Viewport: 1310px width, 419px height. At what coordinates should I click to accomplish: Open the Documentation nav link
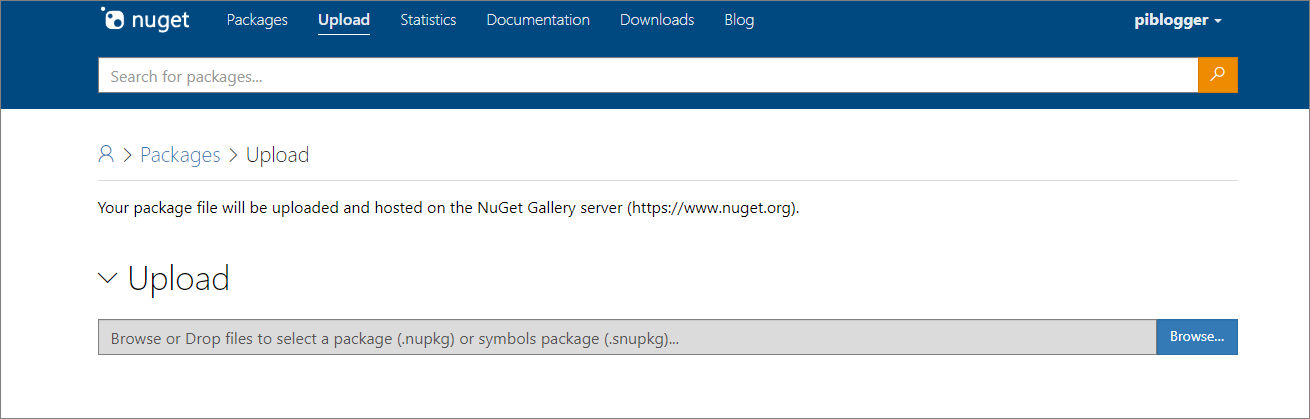tap(538, 20)
